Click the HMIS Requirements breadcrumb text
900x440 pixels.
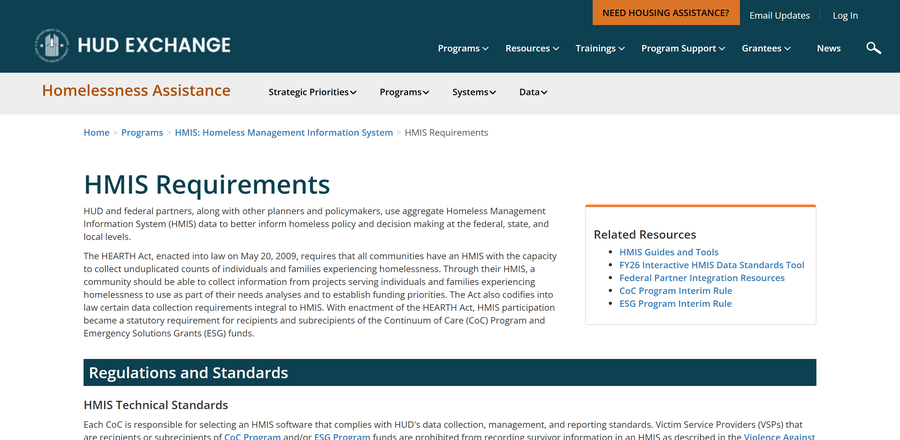pyautogui.click(x=447, y=133)
